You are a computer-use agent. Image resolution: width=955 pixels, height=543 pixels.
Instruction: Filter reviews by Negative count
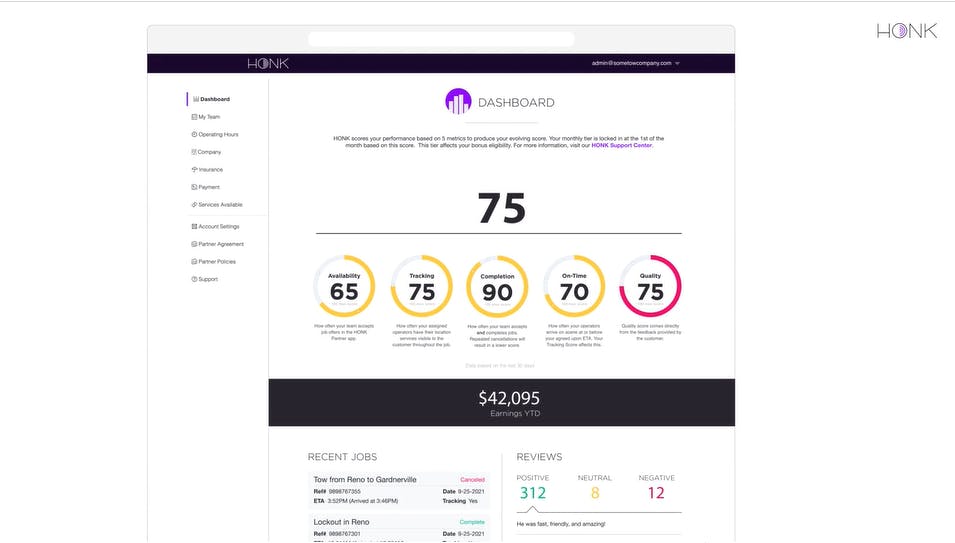656,492
